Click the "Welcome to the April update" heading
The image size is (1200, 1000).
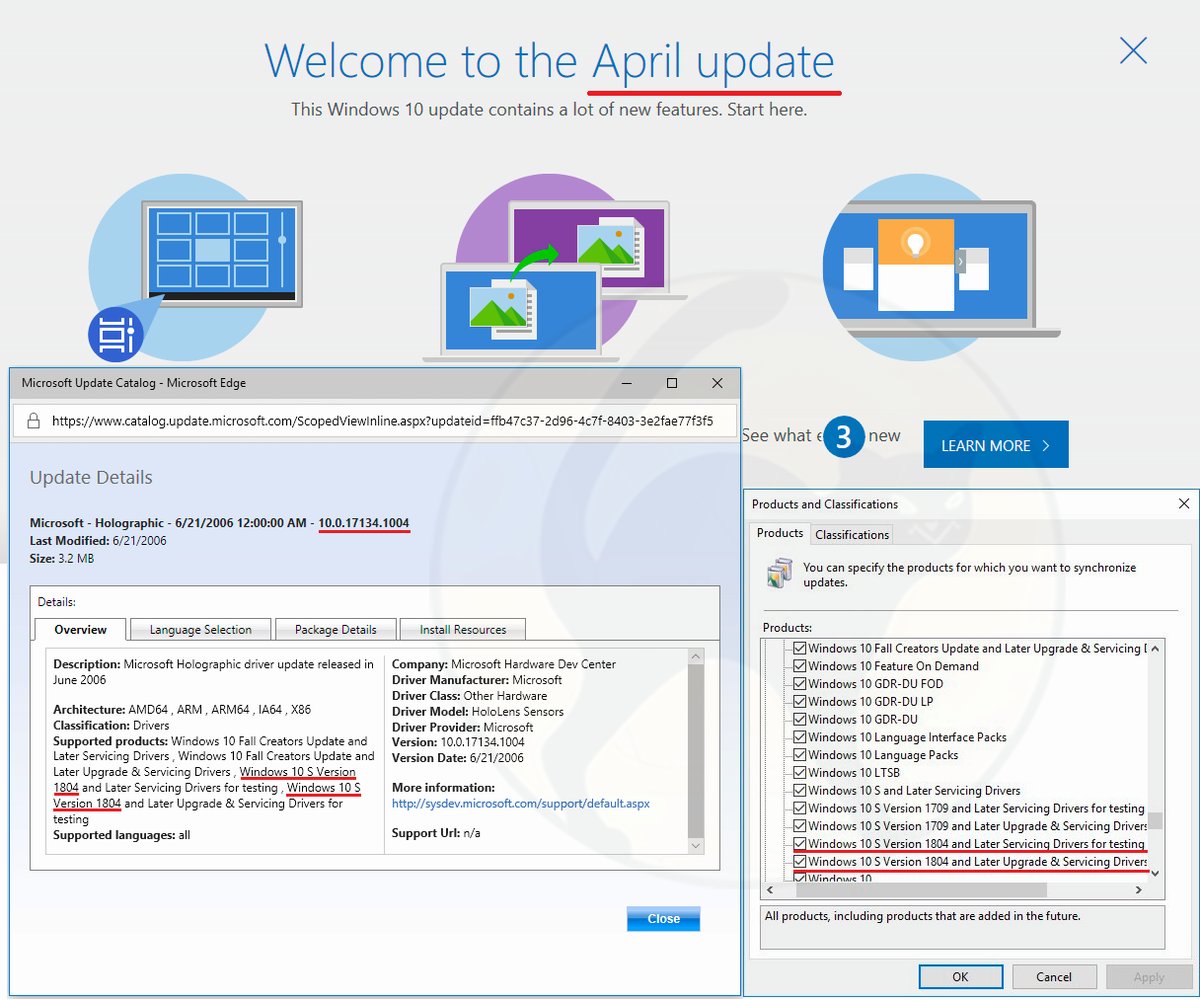[x=549, y=62]
